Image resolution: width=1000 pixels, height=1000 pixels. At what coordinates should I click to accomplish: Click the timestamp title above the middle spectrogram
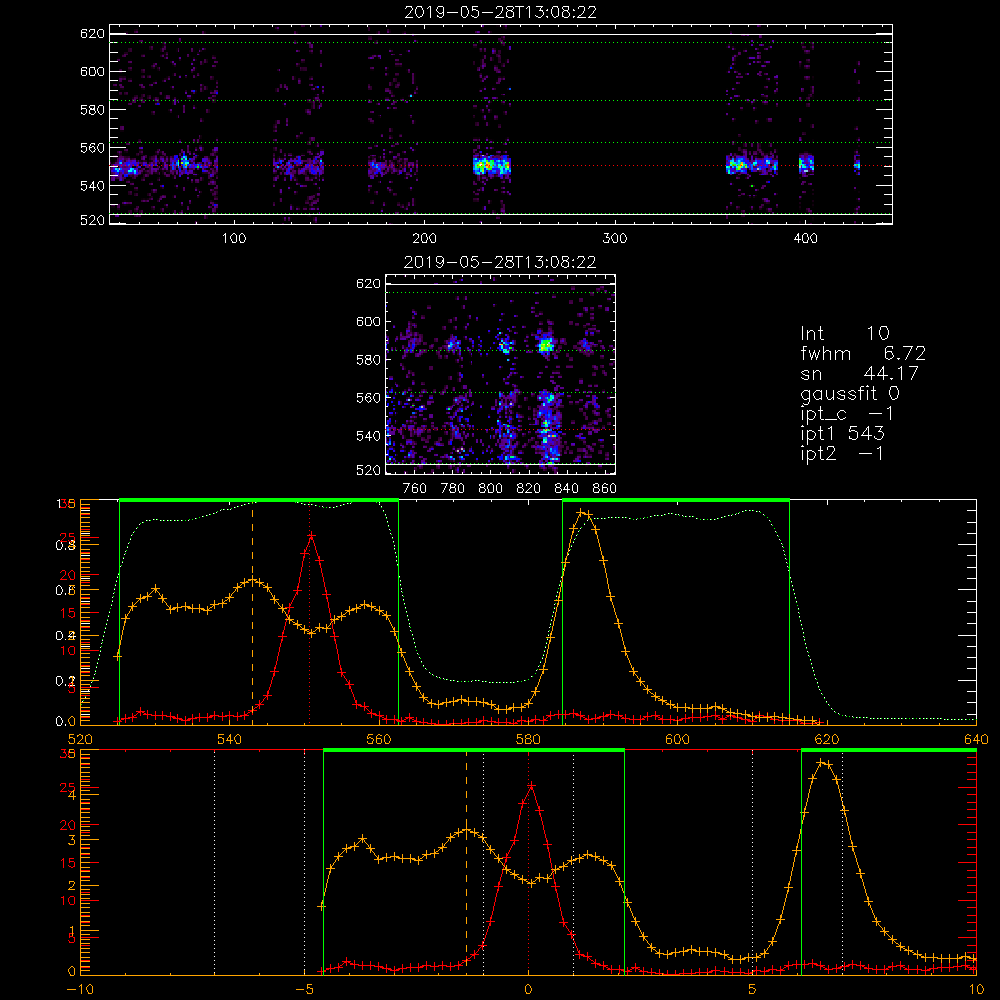pos(500,262)
